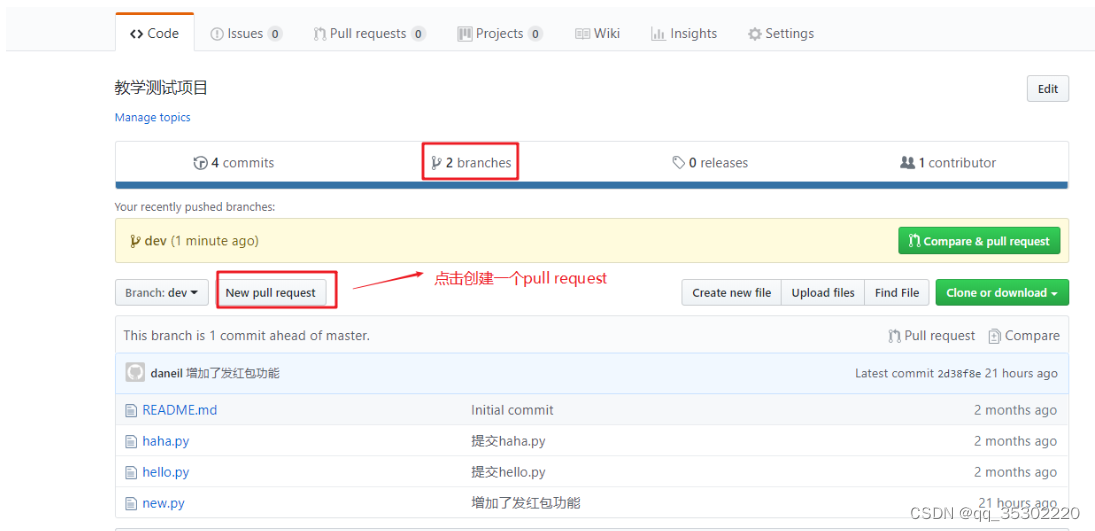Image resolution: width=1095 pixels, height=531 pixels.
Task: Open repository Settings tab
Action: (781, 33)
